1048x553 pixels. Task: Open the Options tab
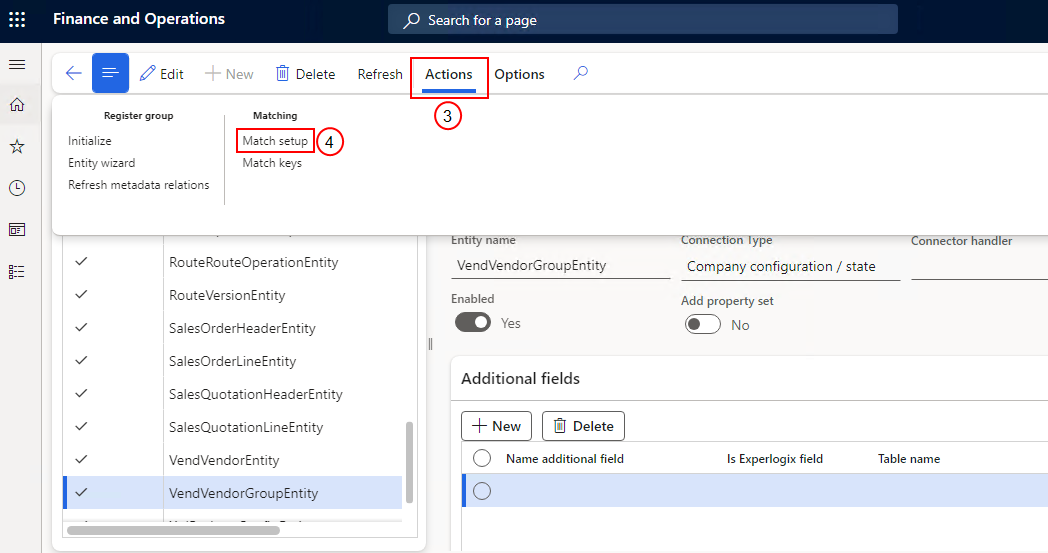coord(519,74)
